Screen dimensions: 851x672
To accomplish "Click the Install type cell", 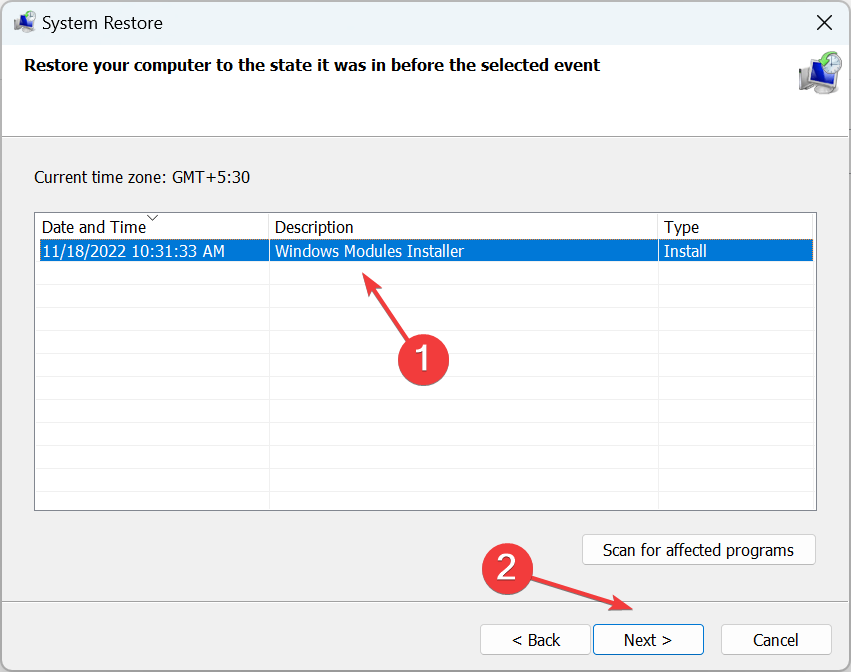I will point(685,251).
